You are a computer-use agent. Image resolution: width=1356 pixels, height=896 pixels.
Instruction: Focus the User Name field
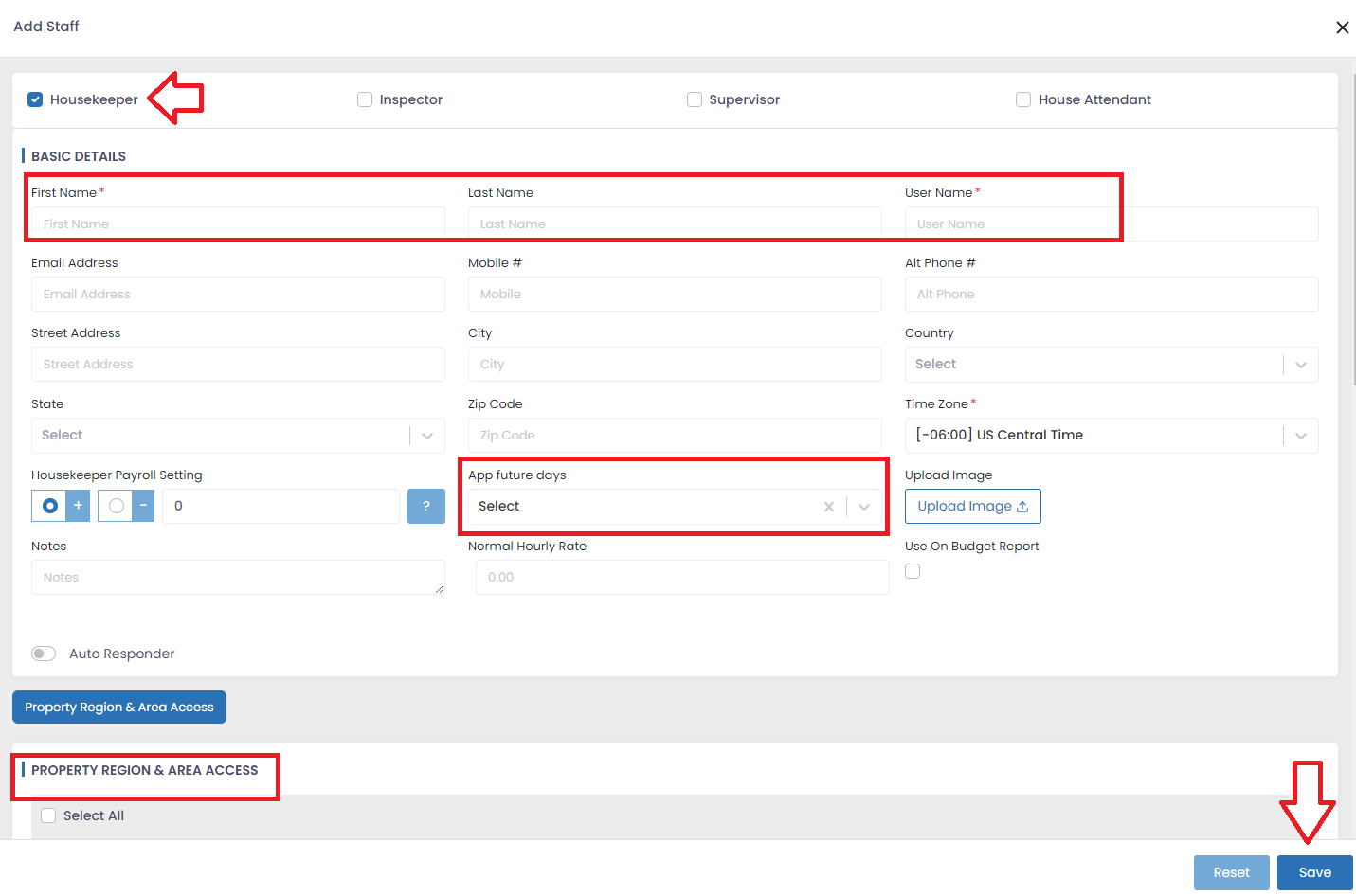[x=1112, y=224]
